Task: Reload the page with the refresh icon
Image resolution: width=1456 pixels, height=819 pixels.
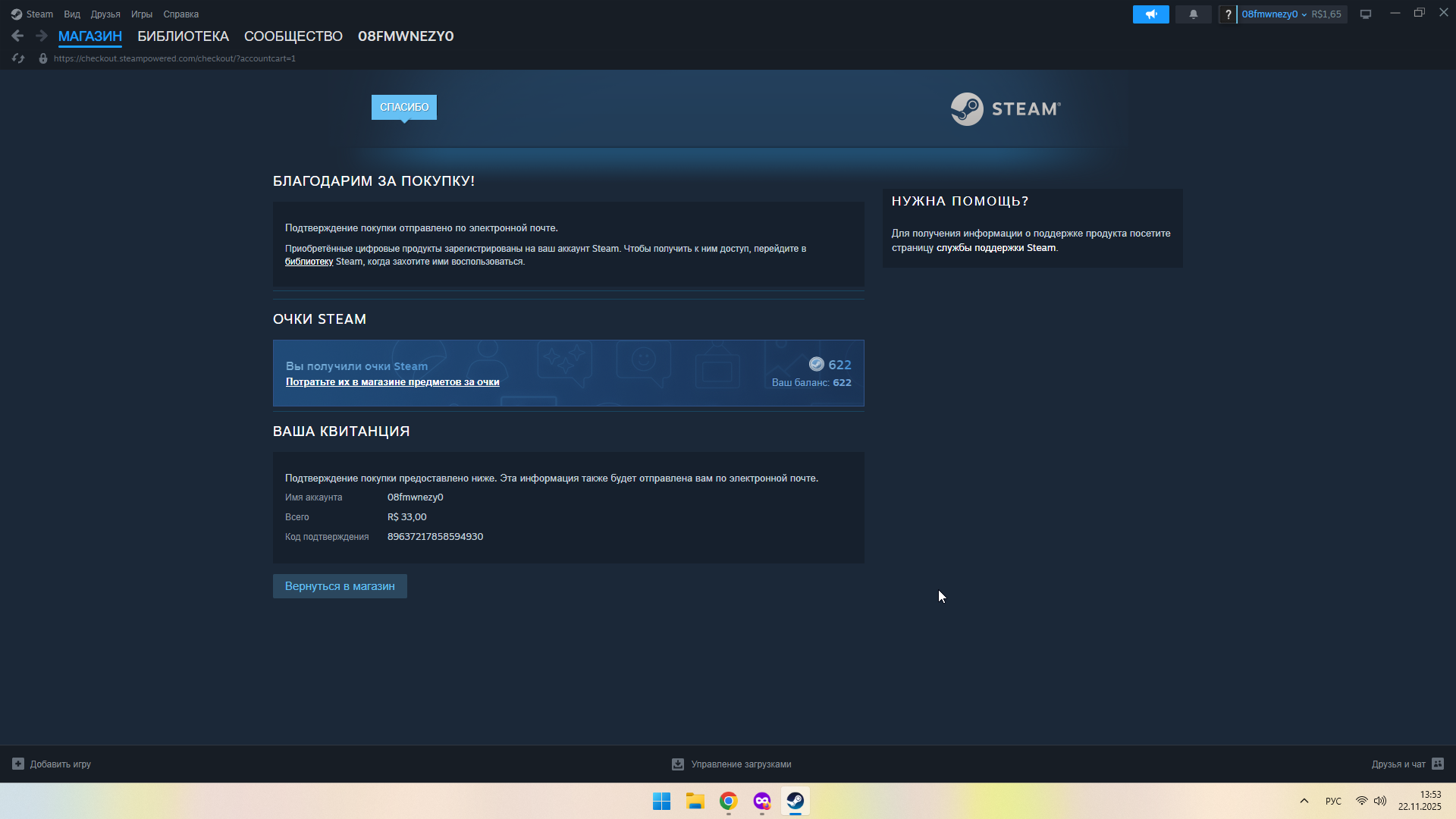Action: (18, 58)
